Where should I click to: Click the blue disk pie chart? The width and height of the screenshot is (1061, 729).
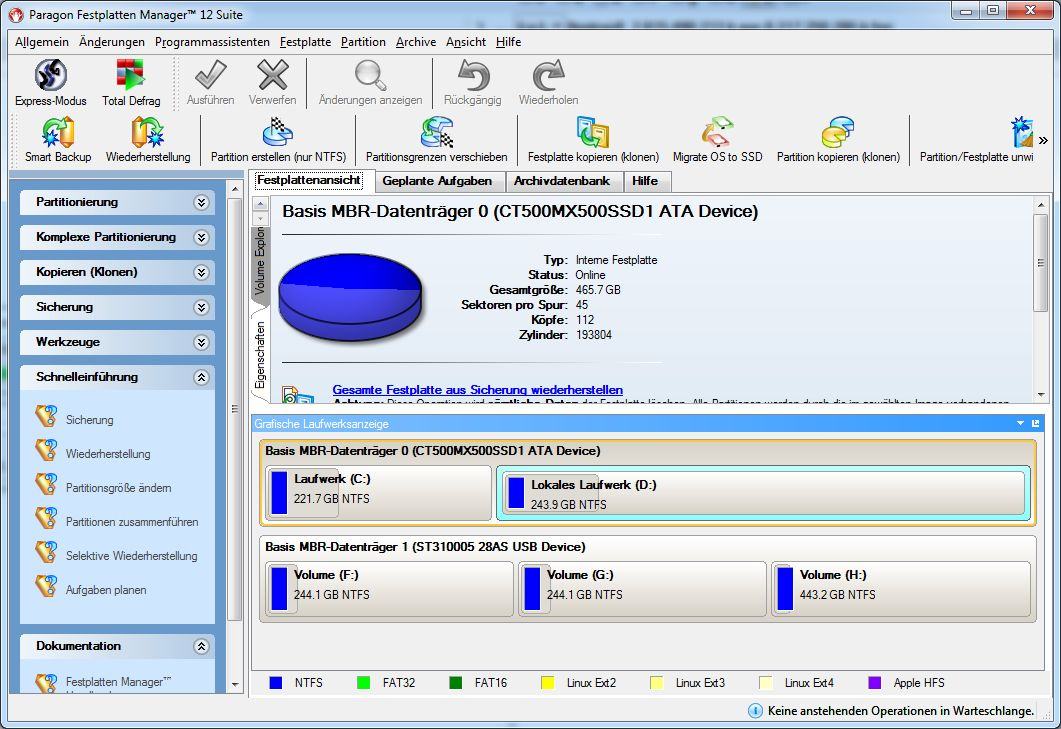[x=351, y=296]
